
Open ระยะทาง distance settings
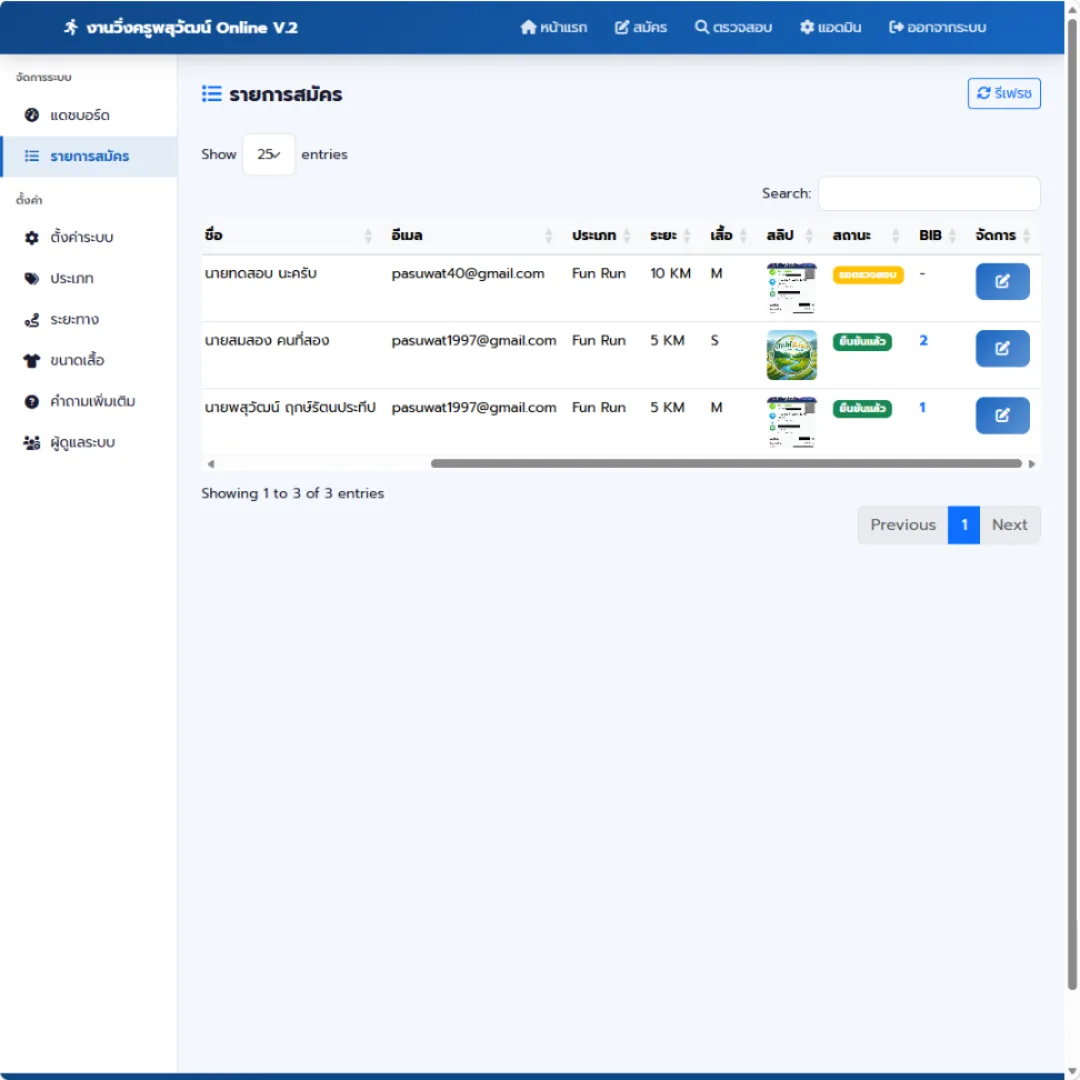pos(89,320)
